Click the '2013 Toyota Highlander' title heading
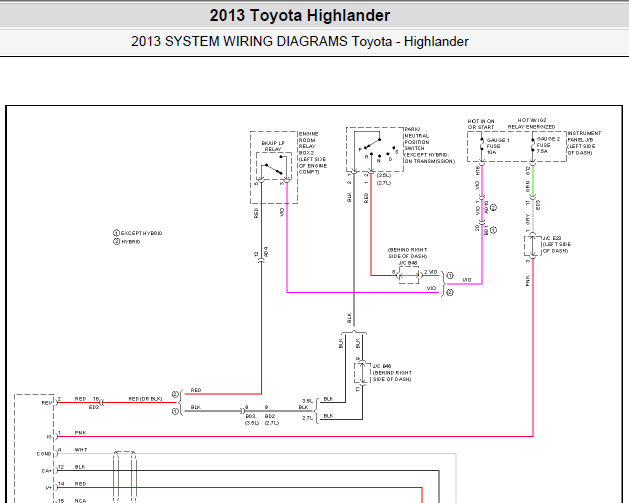This screenshot has width=629, height=503. (x=300, y=16)
